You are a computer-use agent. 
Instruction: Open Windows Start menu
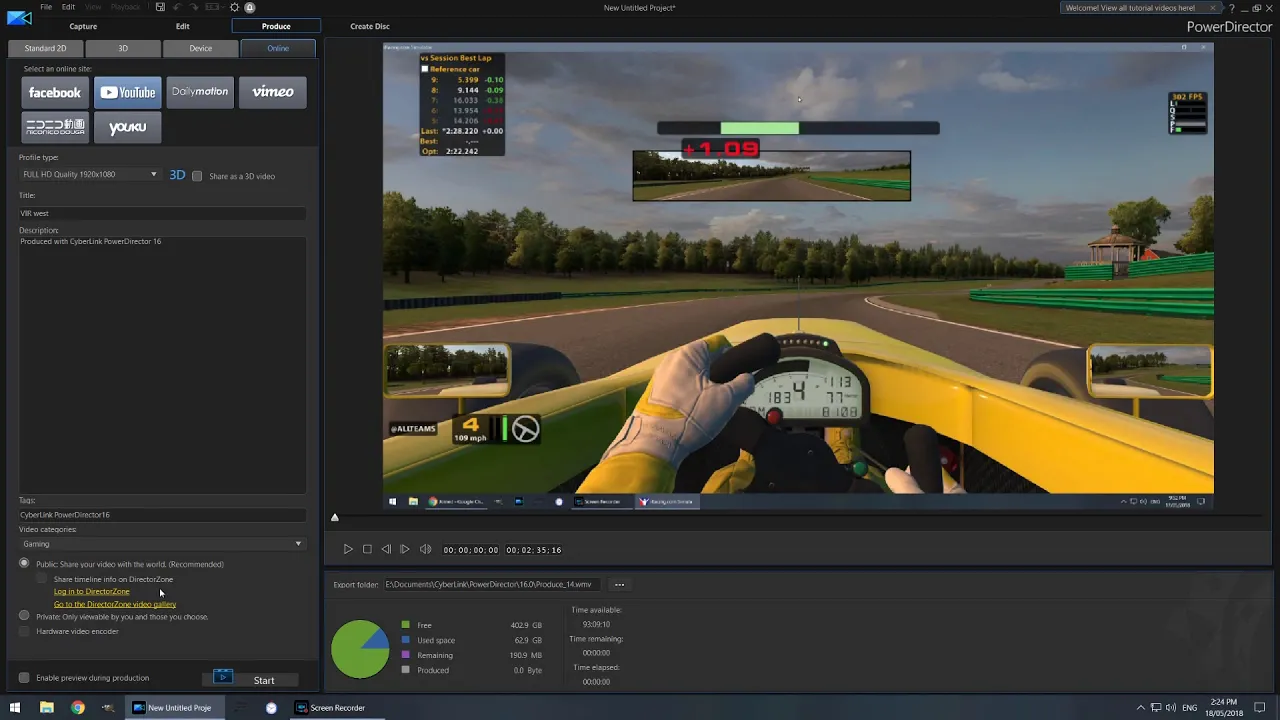(15, 708)
